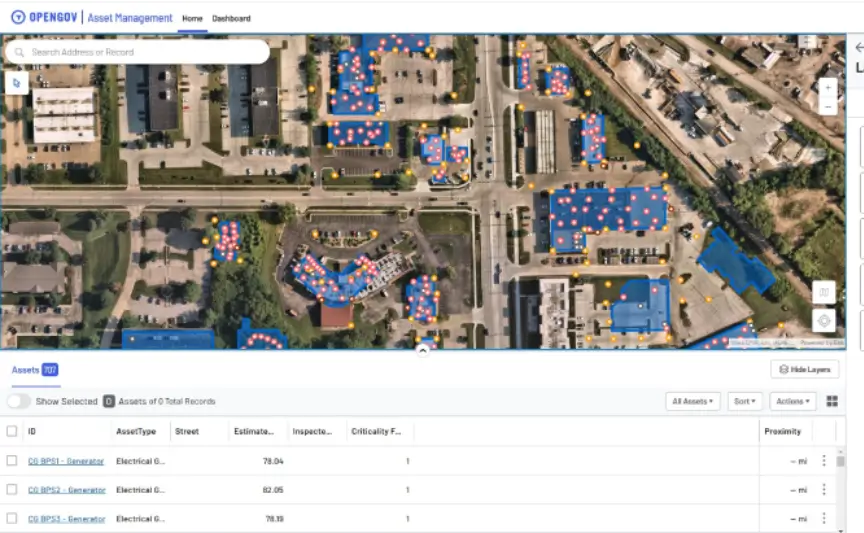Open row menu for CG BPS2 Generator
The image size is (864, 533).
click(x=824, y=489)
